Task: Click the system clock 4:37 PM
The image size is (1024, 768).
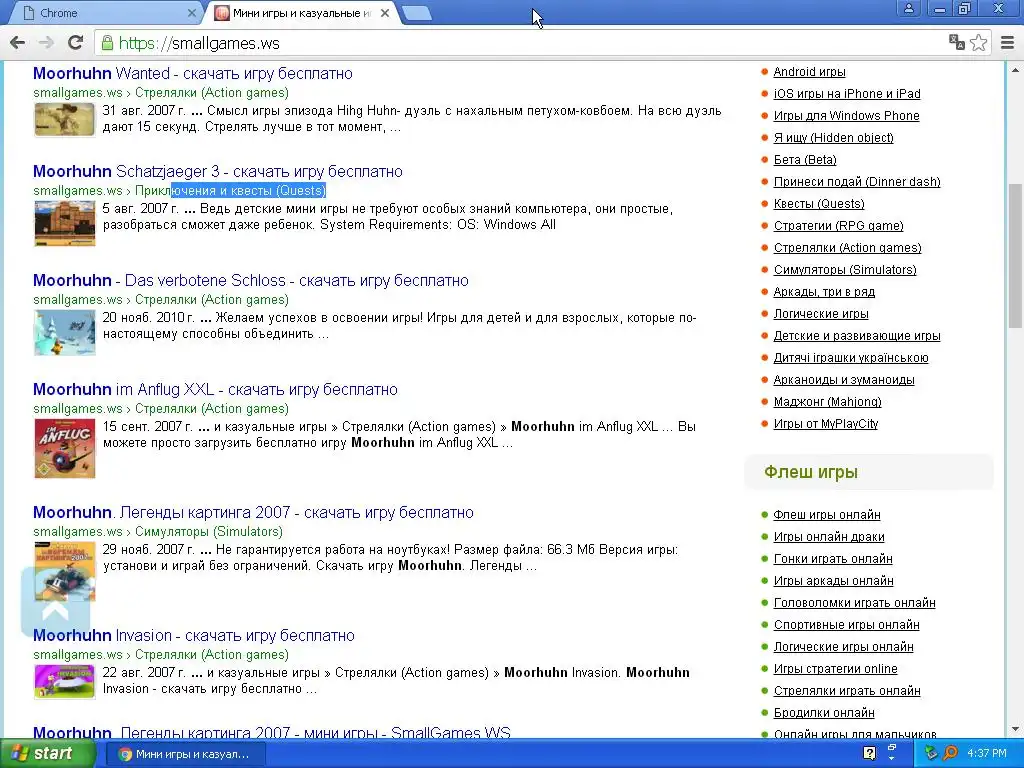Action: coord(987,754)
